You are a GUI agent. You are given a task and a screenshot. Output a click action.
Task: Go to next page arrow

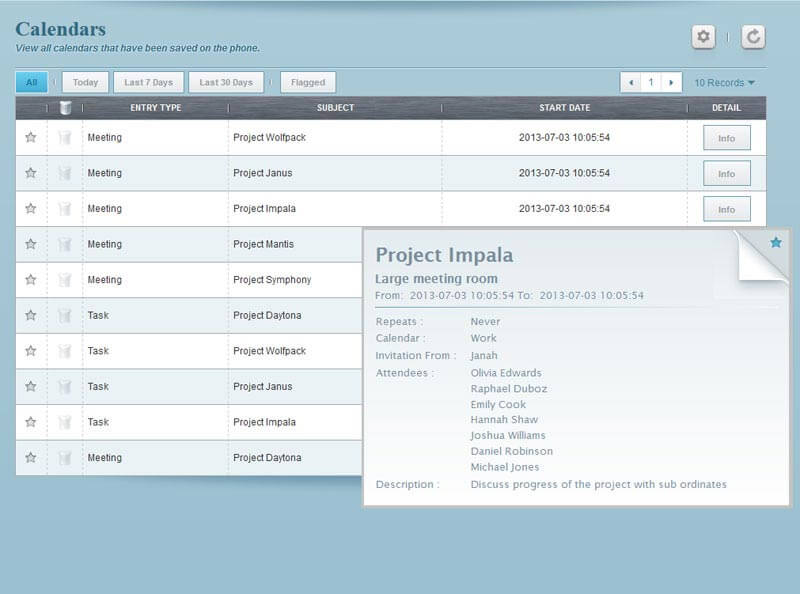[x=671, y=83]
